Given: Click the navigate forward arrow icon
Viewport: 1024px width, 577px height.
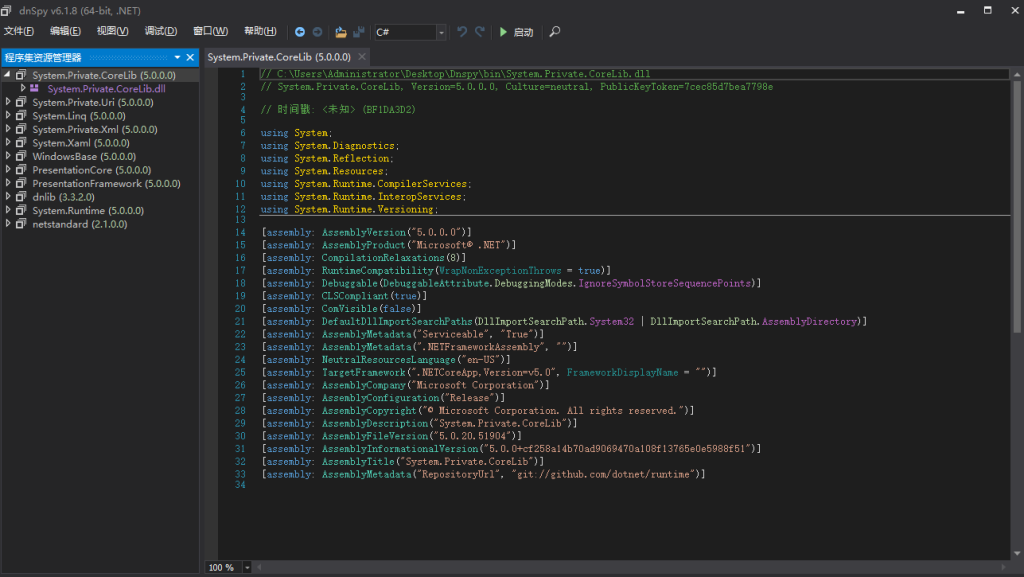Looking at the screenshot, I should pos(317,32).
